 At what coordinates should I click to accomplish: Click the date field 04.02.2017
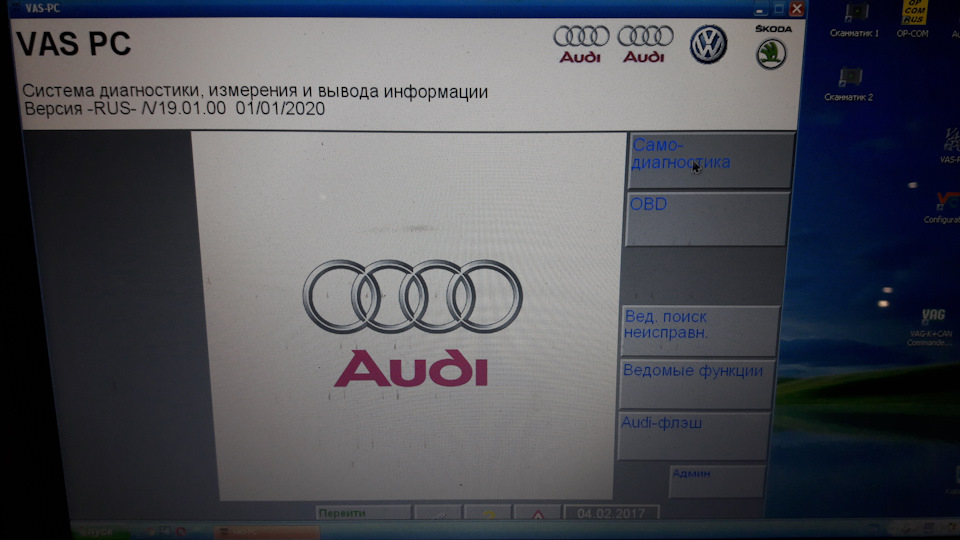611,513
